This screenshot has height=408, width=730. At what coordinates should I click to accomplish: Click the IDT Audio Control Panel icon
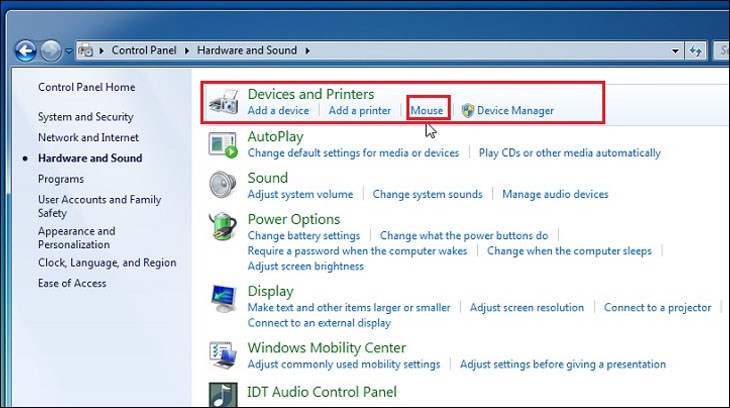[x=223, y=394]
